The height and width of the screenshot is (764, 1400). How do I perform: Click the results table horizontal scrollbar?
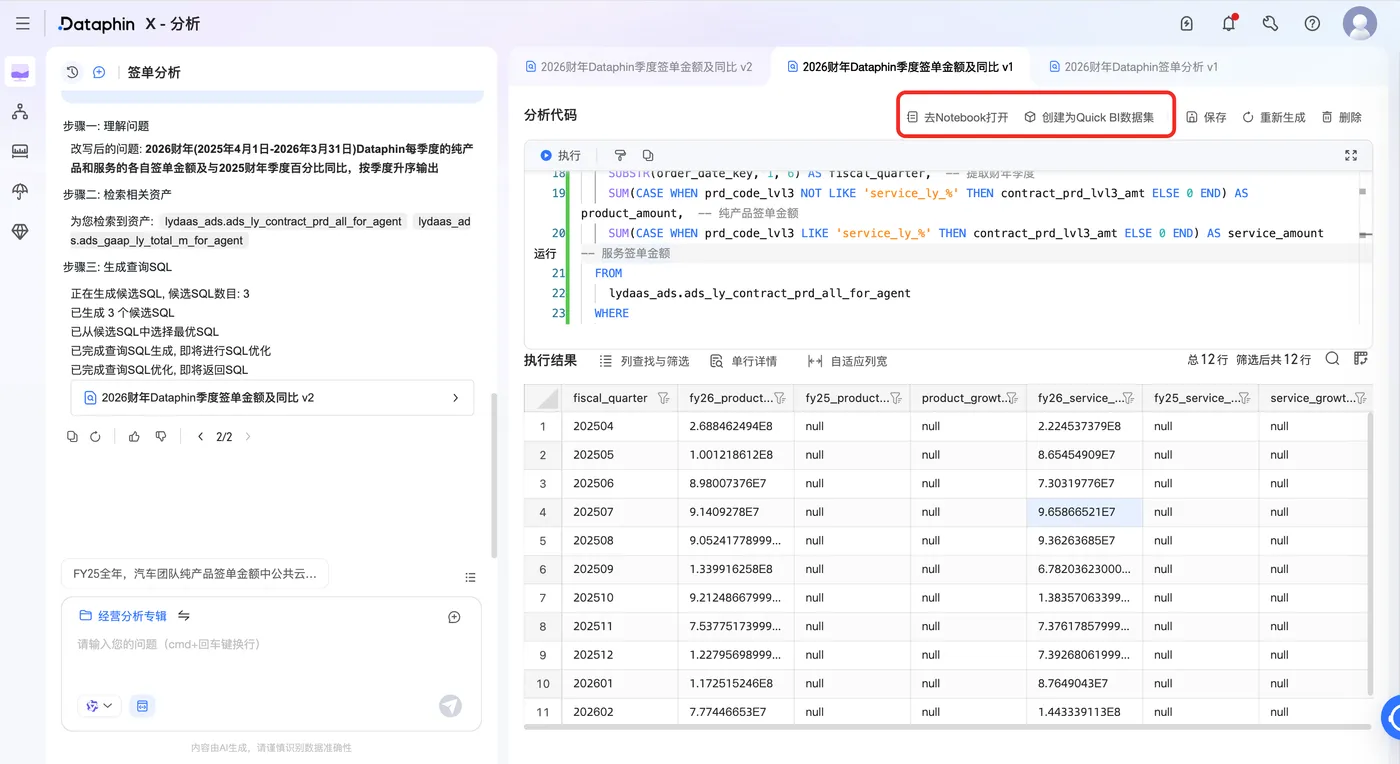tap(947, 727)
